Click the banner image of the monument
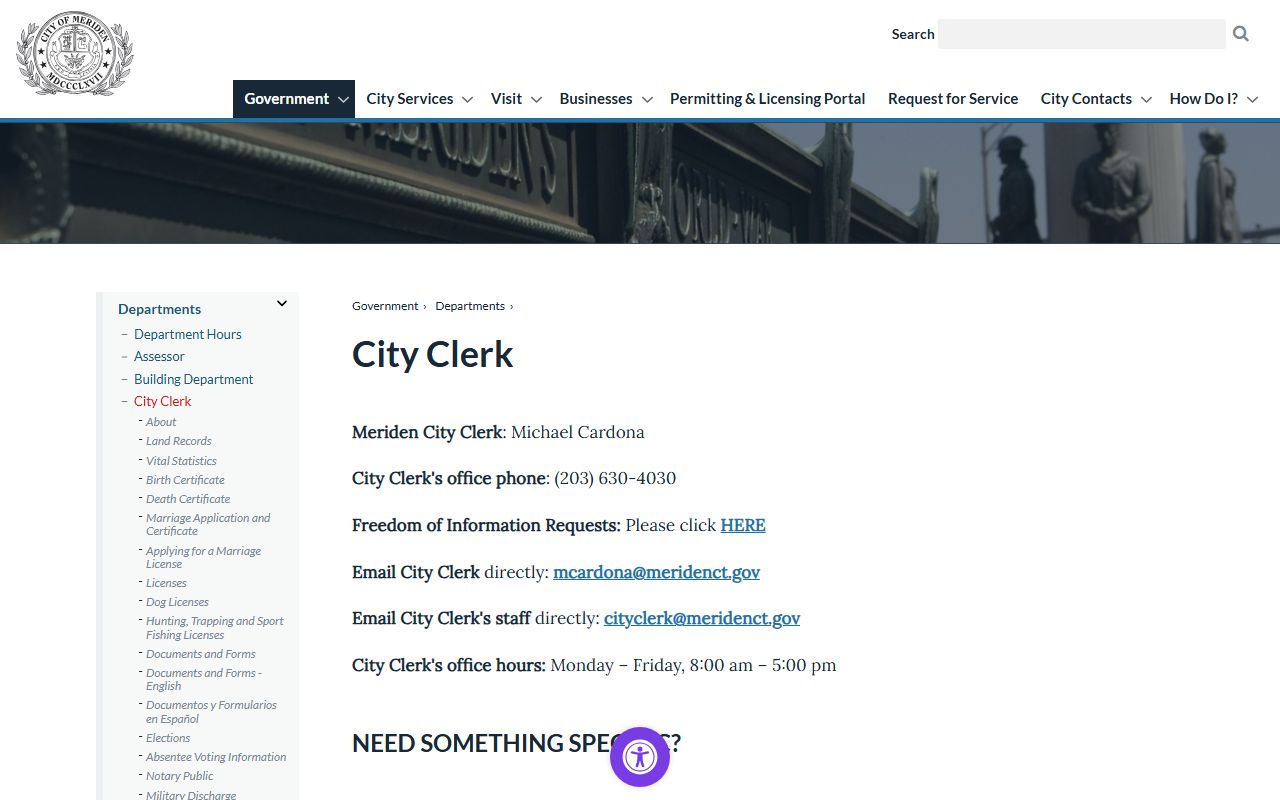This screenshot has width=1280, height=800. coord(640,183)
